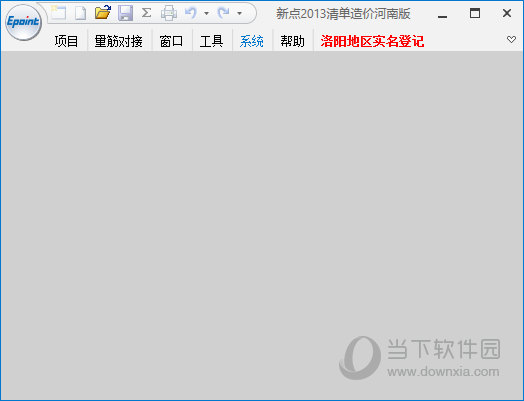Open the 量筋对接 menu
This screenshot has height=401, width=524.
point(119,41)
